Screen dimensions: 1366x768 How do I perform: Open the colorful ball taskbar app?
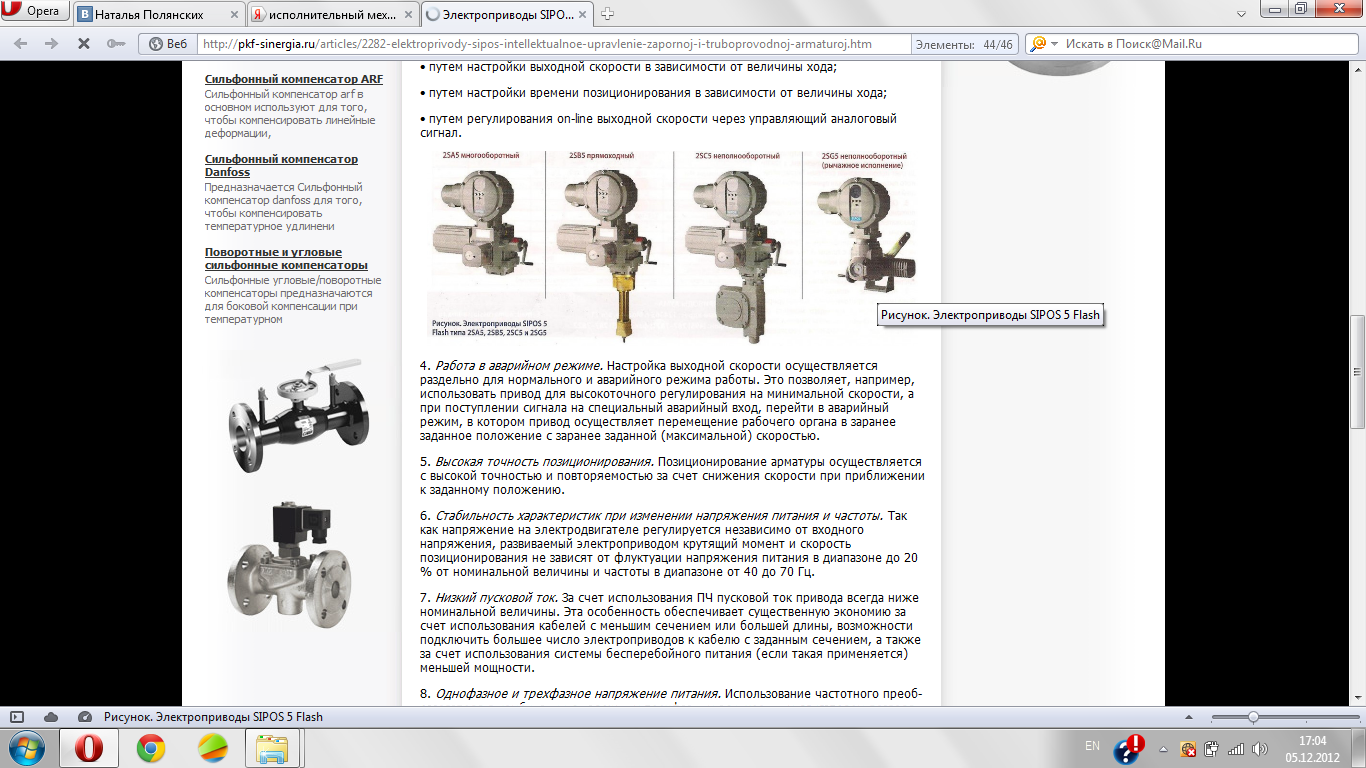click(x=212, y=748)
